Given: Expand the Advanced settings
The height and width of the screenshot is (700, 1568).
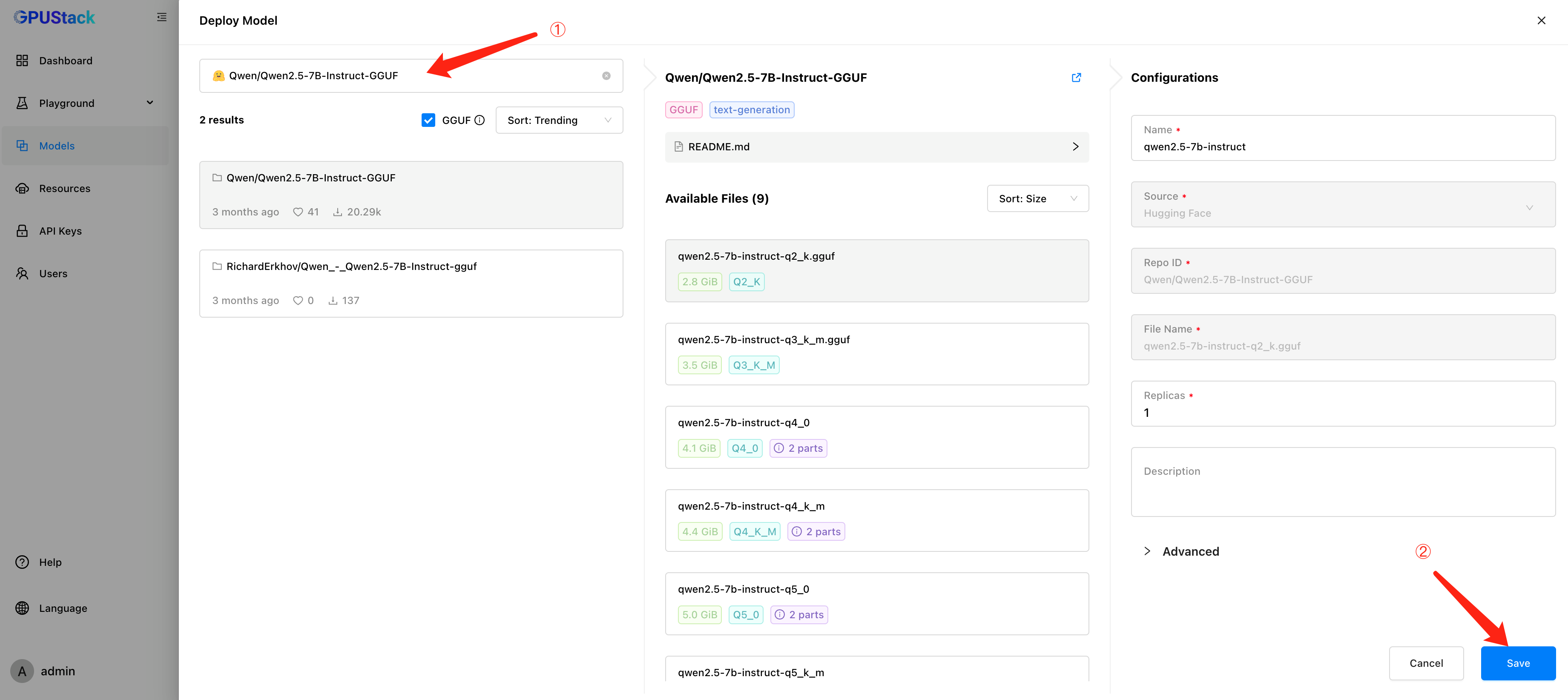Looking at the screenshot, I should point(1181,551).
